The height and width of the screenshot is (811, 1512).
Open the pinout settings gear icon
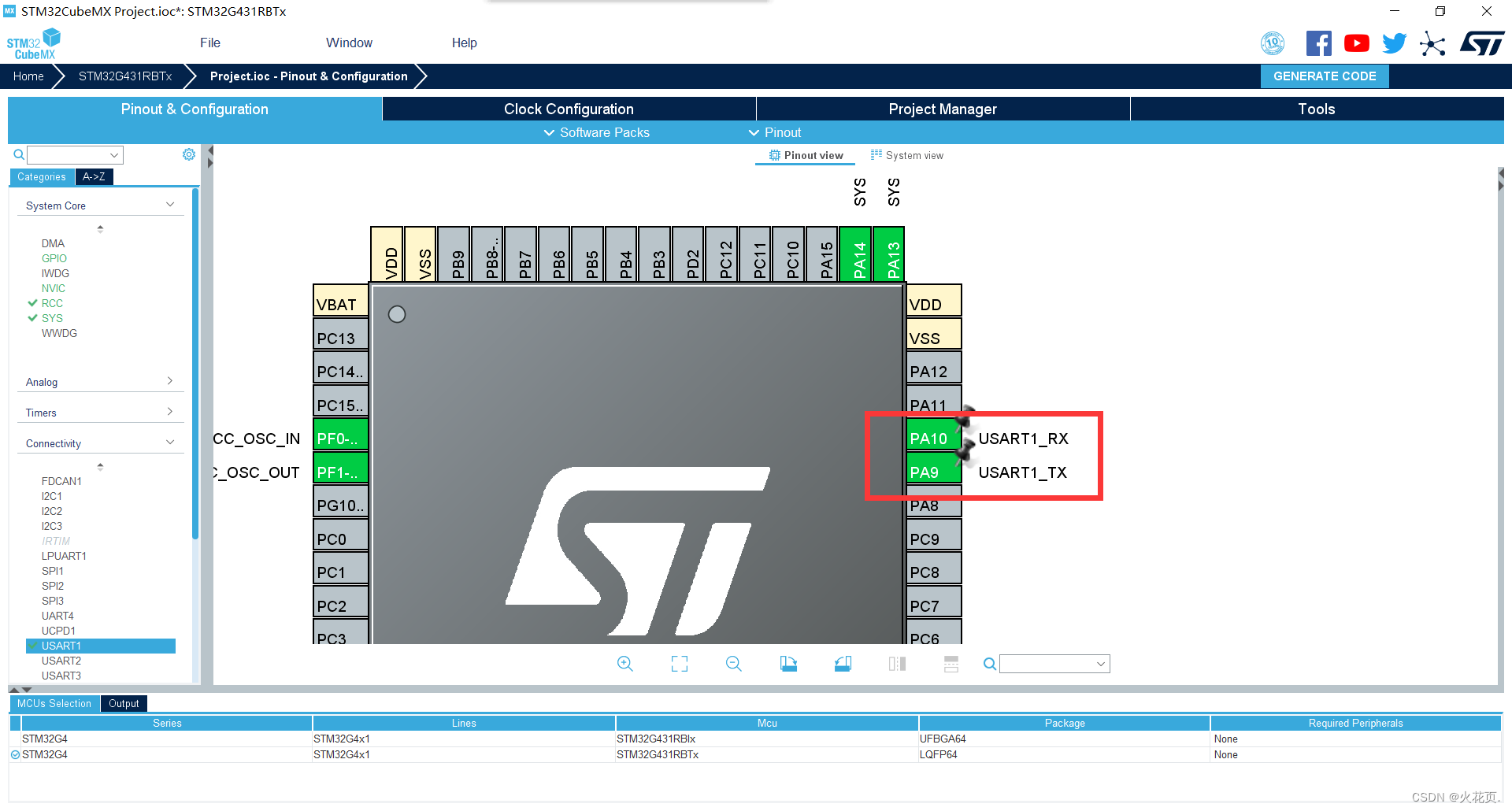[x=188, y=154]
